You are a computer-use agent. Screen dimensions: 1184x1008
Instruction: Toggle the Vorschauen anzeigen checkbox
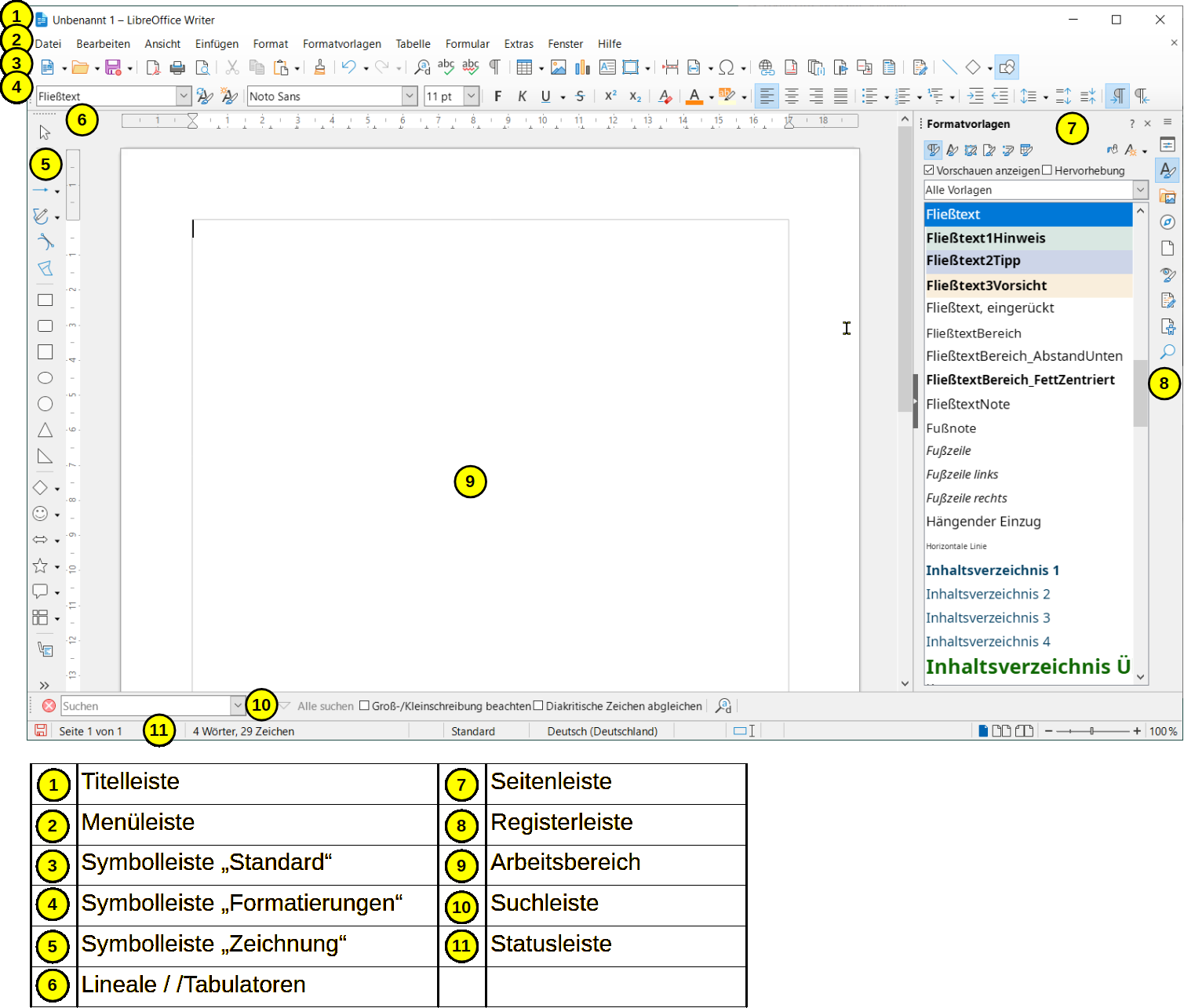(929, 170)
